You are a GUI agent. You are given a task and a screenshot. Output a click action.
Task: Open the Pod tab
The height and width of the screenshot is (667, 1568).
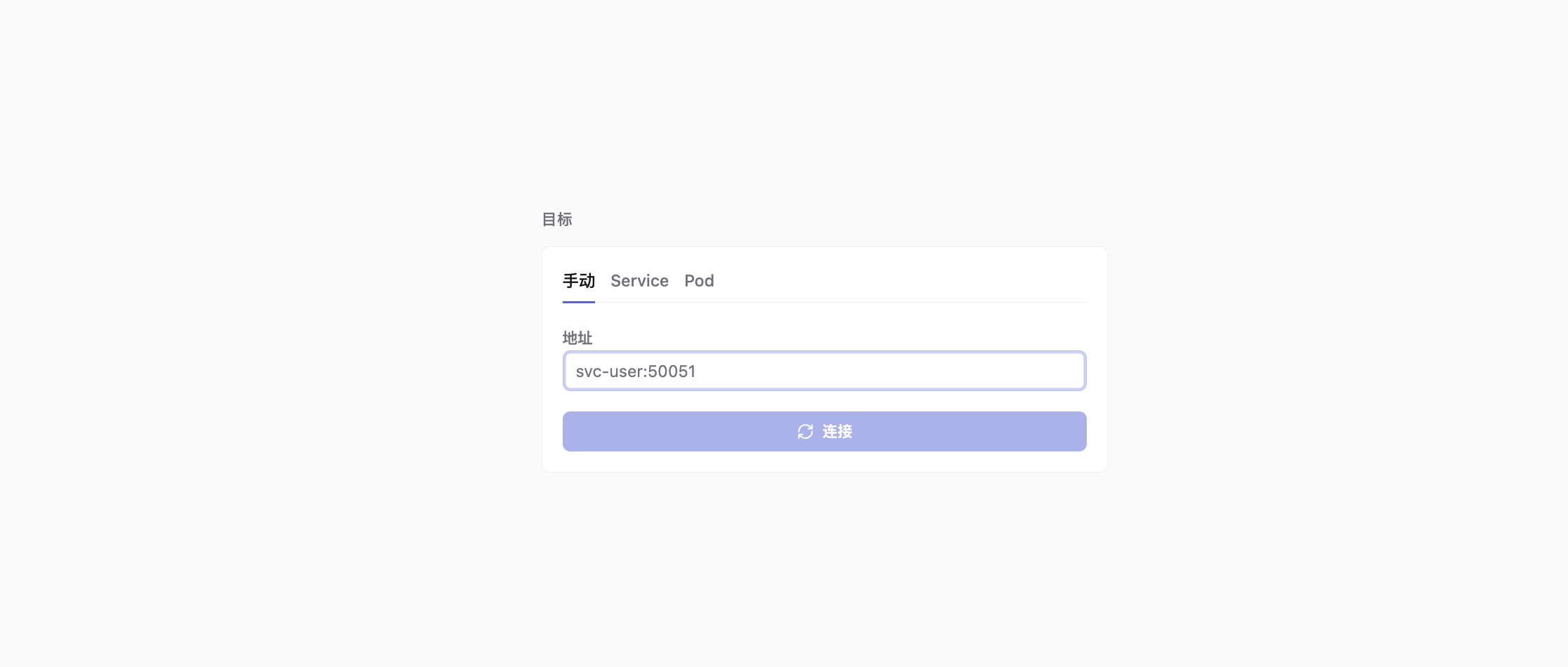pyautogui.click(x=699, y=281)
